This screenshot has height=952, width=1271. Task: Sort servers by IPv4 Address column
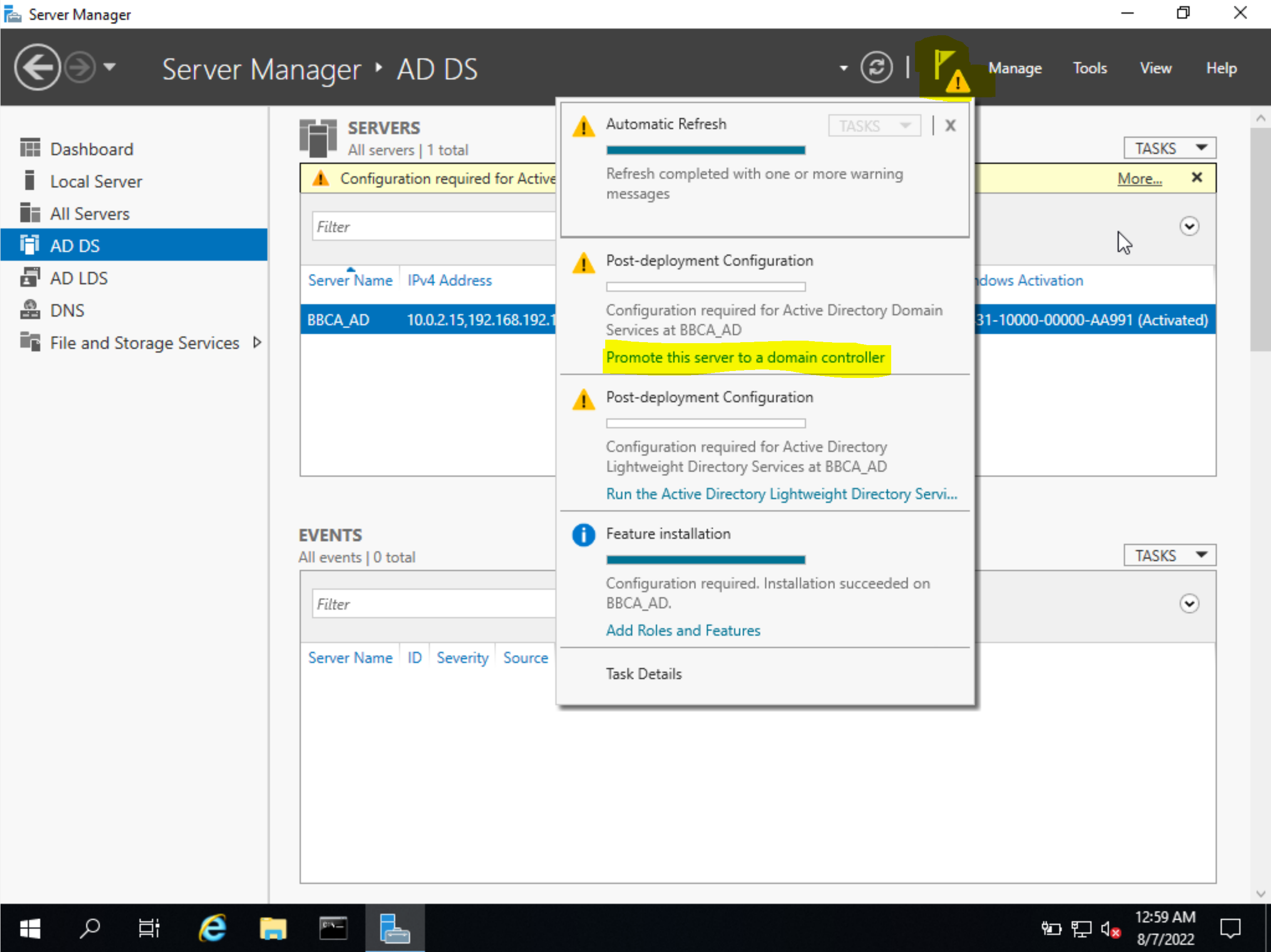[x=449, y=281]
